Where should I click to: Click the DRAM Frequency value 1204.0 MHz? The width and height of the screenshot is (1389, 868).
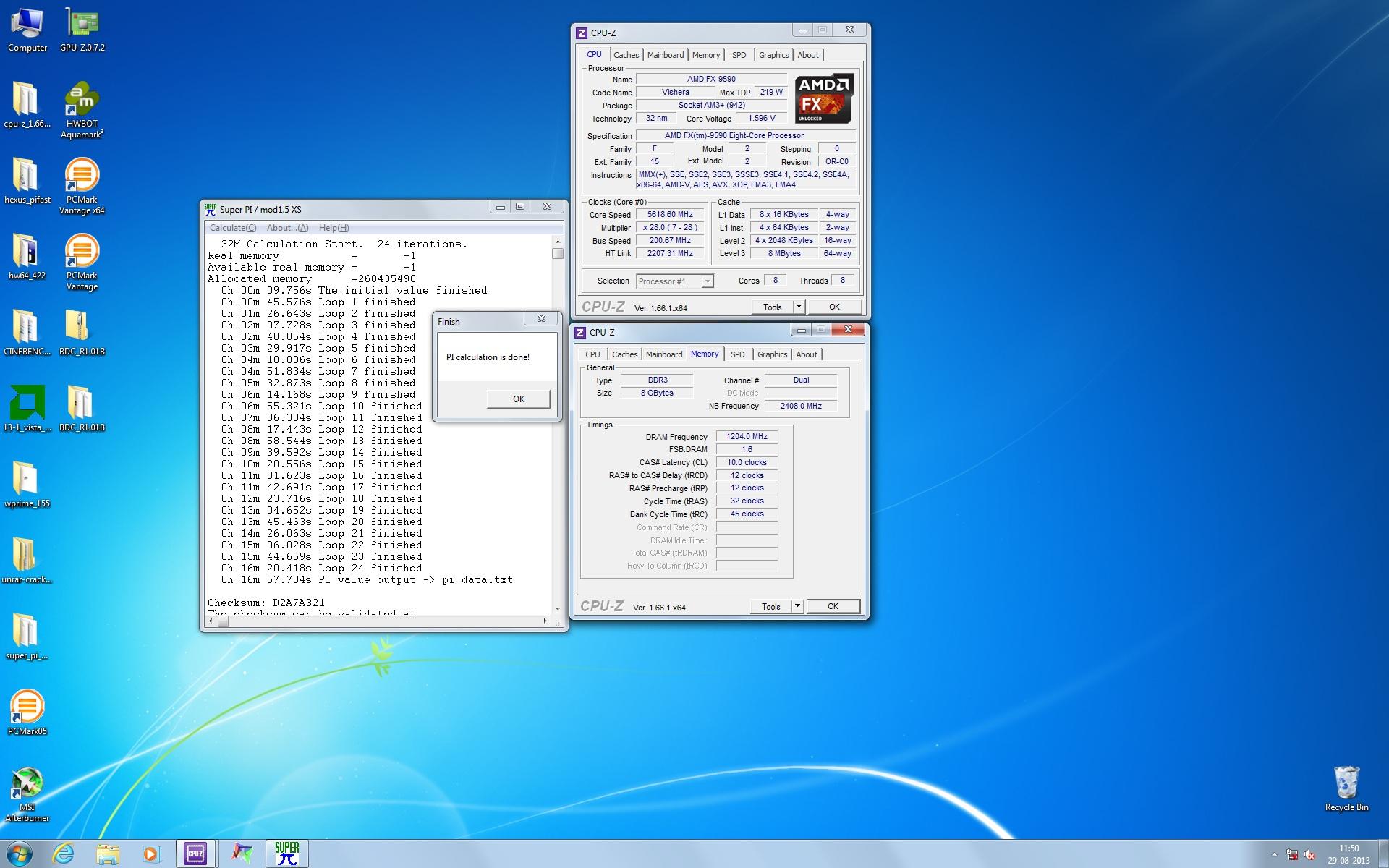[x=747, y=436]
